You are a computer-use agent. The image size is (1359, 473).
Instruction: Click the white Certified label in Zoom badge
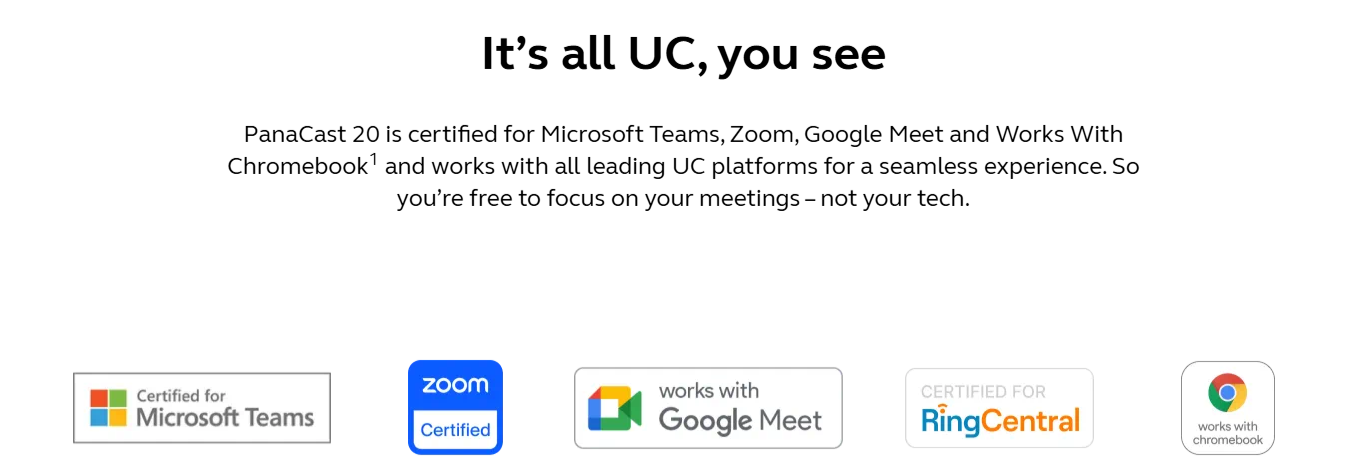tap(455, 430)
